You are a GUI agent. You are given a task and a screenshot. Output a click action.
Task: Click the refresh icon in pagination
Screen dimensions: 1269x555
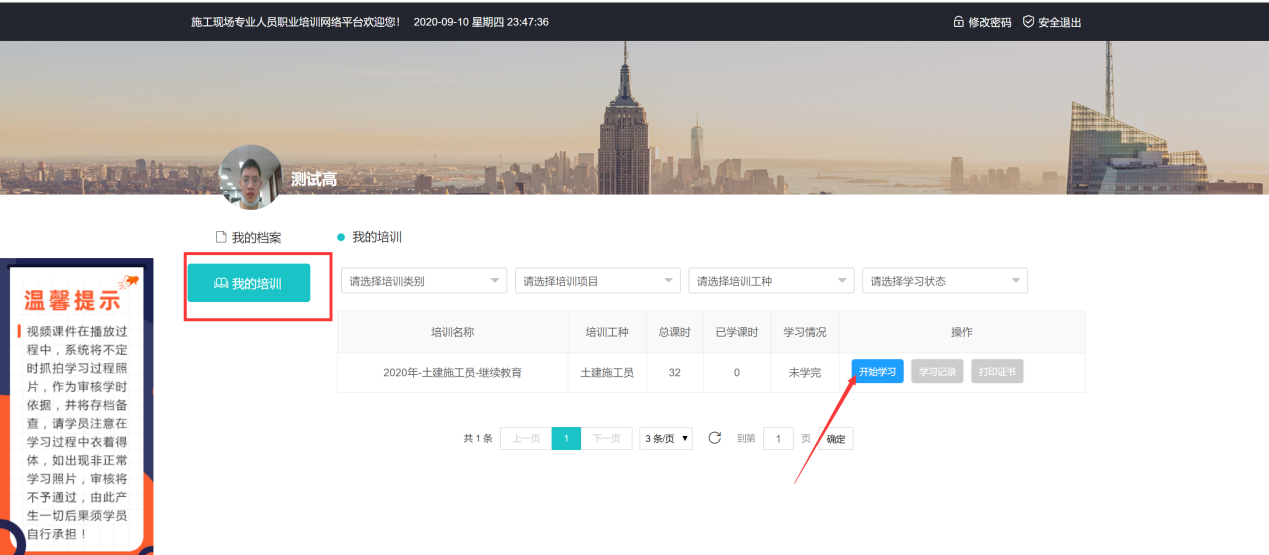click(714, 438)
